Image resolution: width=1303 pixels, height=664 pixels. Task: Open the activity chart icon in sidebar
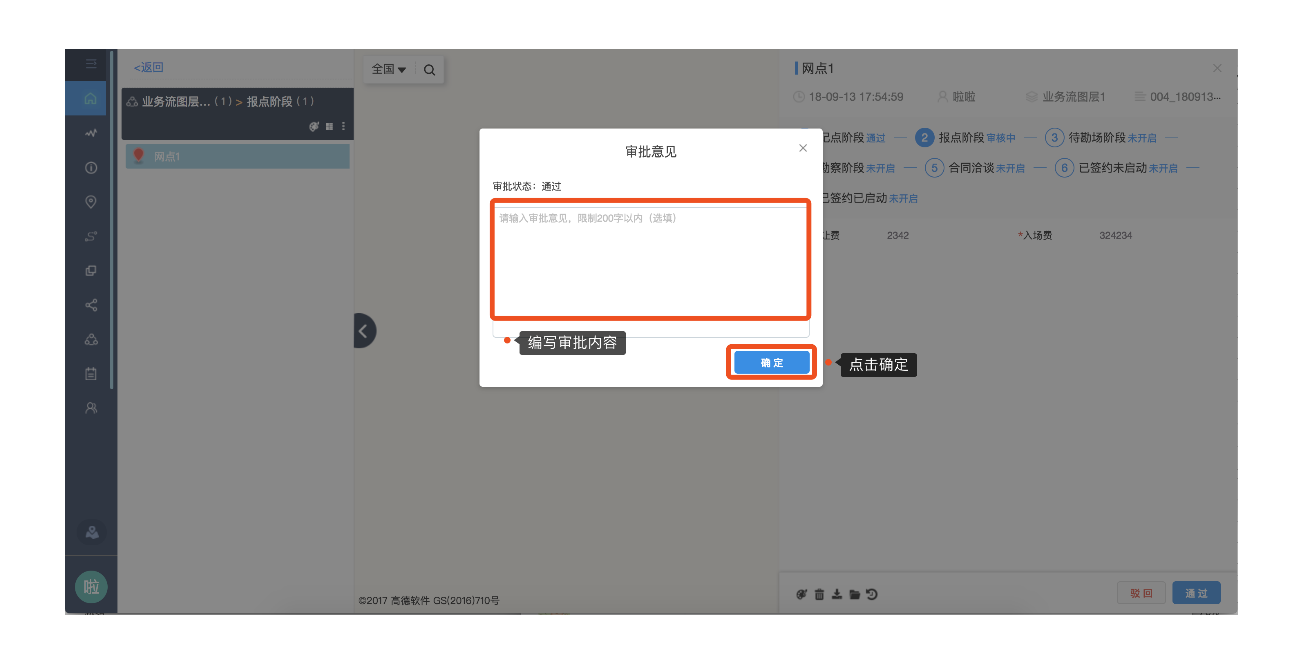(x=91, y=133)
